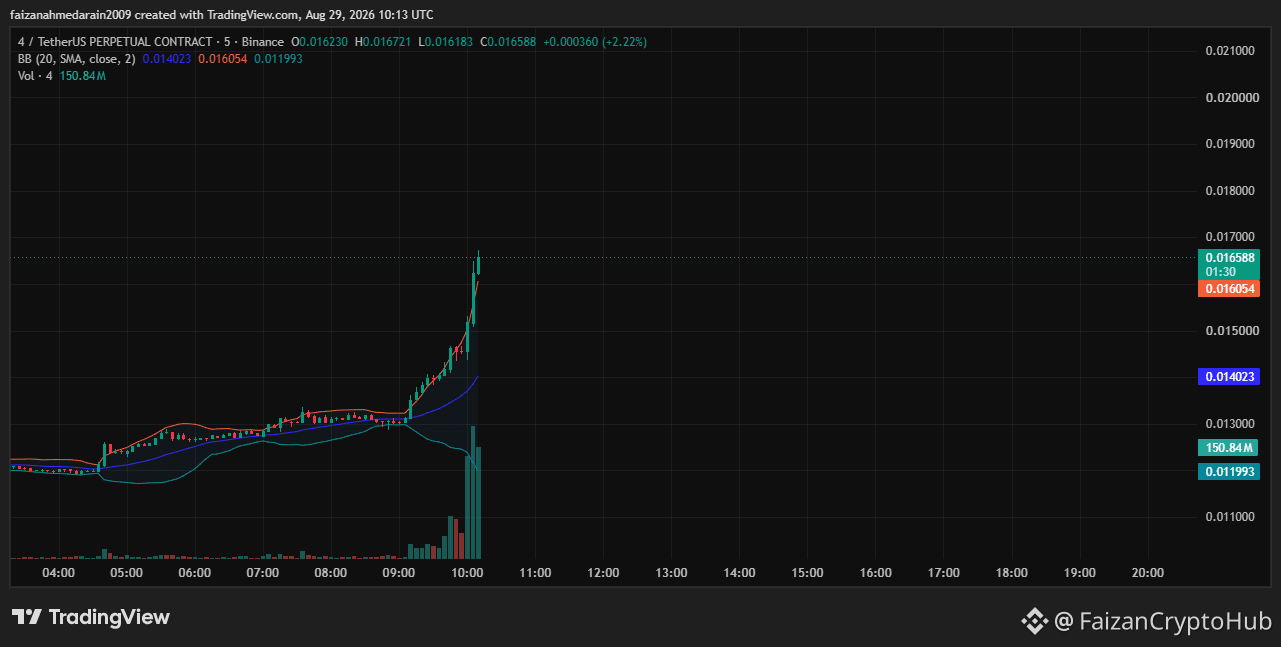Image resolution: width=1281 pixels, height=647 pixels.
Task: Select the '4 / TetherUS PERPETUAL CONTRACT' symbol title
Action: pos(115,42)
